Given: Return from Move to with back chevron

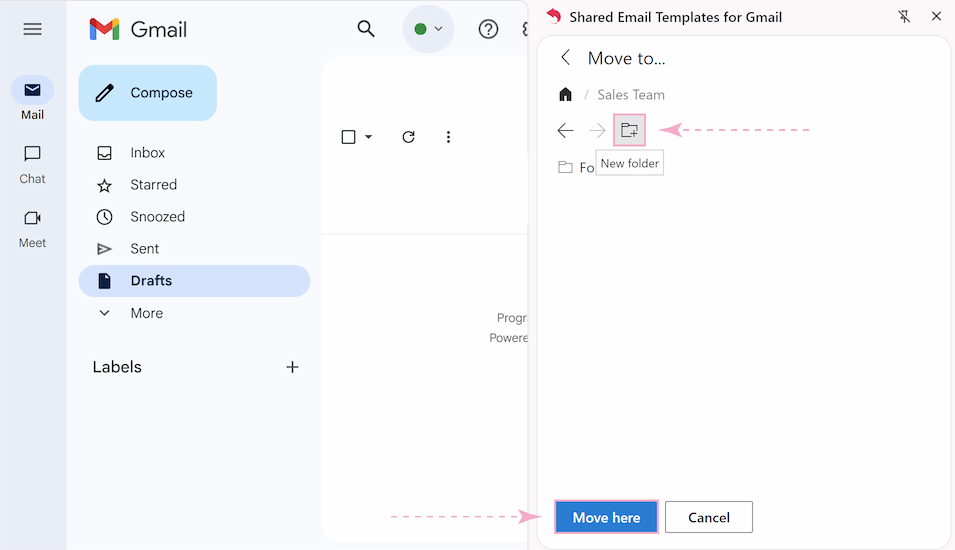Looking at the screenshot, I should click(566, 58).
